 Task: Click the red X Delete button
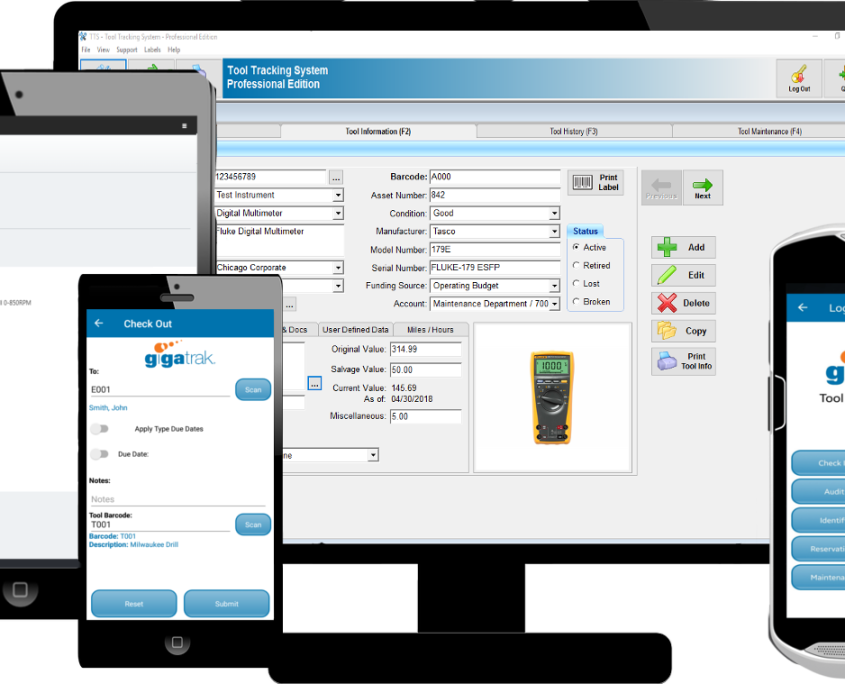pos(683,303)
